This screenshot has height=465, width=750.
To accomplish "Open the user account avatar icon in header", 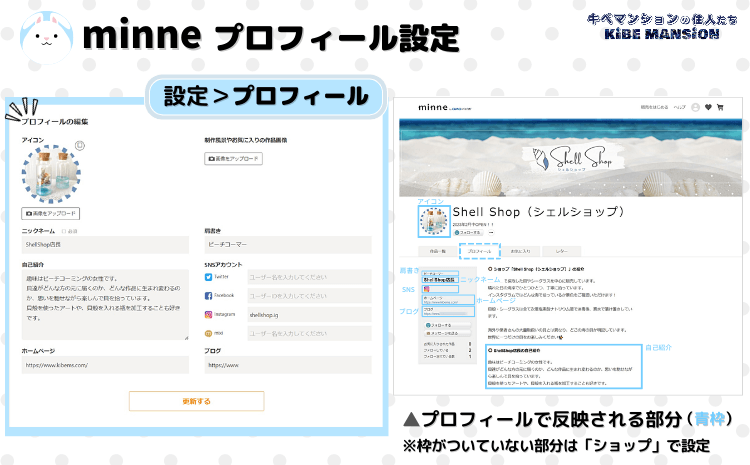I will [695, 107].
